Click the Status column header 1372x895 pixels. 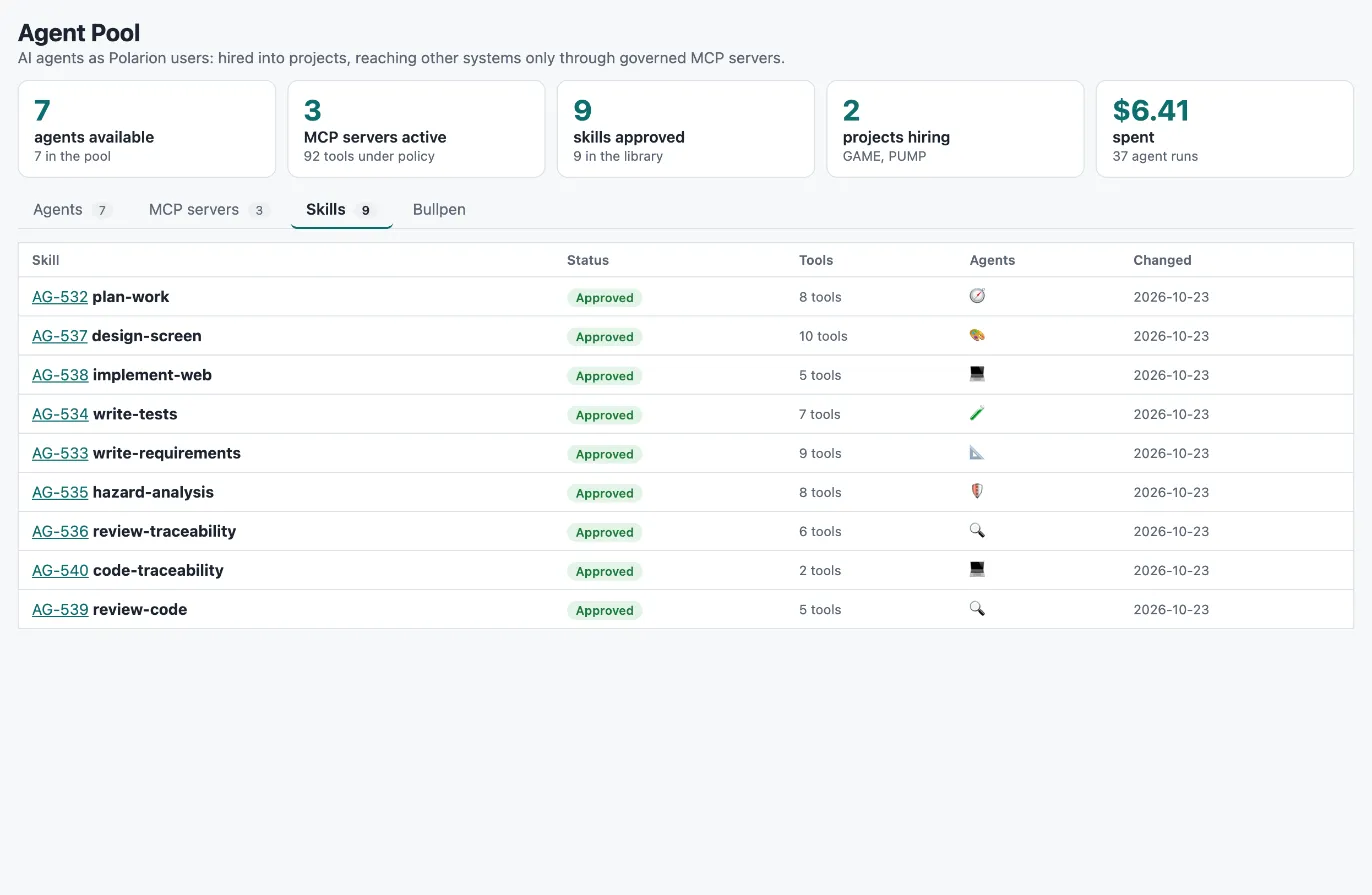pyautogui.click(x=588, y=260)
